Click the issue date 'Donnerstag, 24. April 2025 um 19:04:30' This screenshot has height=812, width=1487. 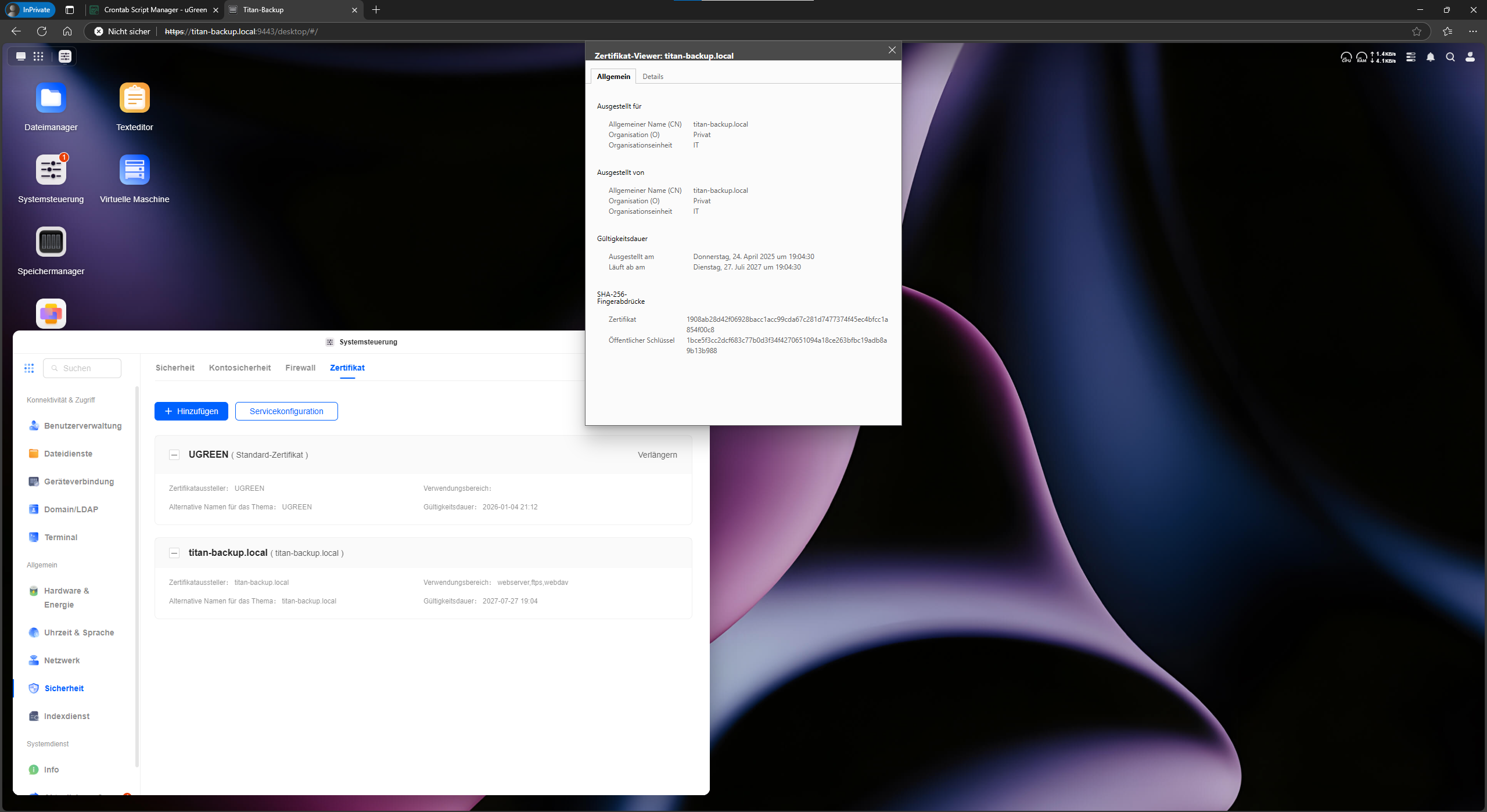[753, 257]
